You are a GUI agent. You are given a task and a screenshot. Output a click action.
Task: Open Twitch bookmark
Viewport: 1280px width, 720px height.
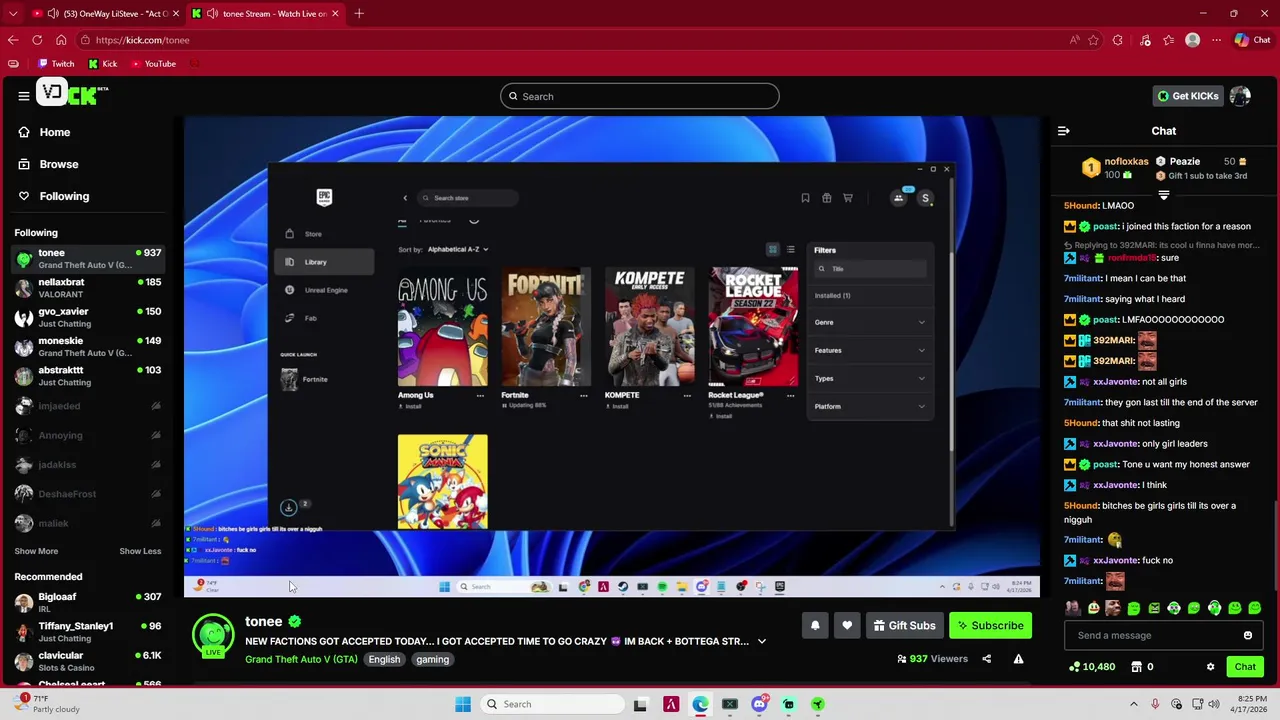pyautogui.click(x=56, y=63)
